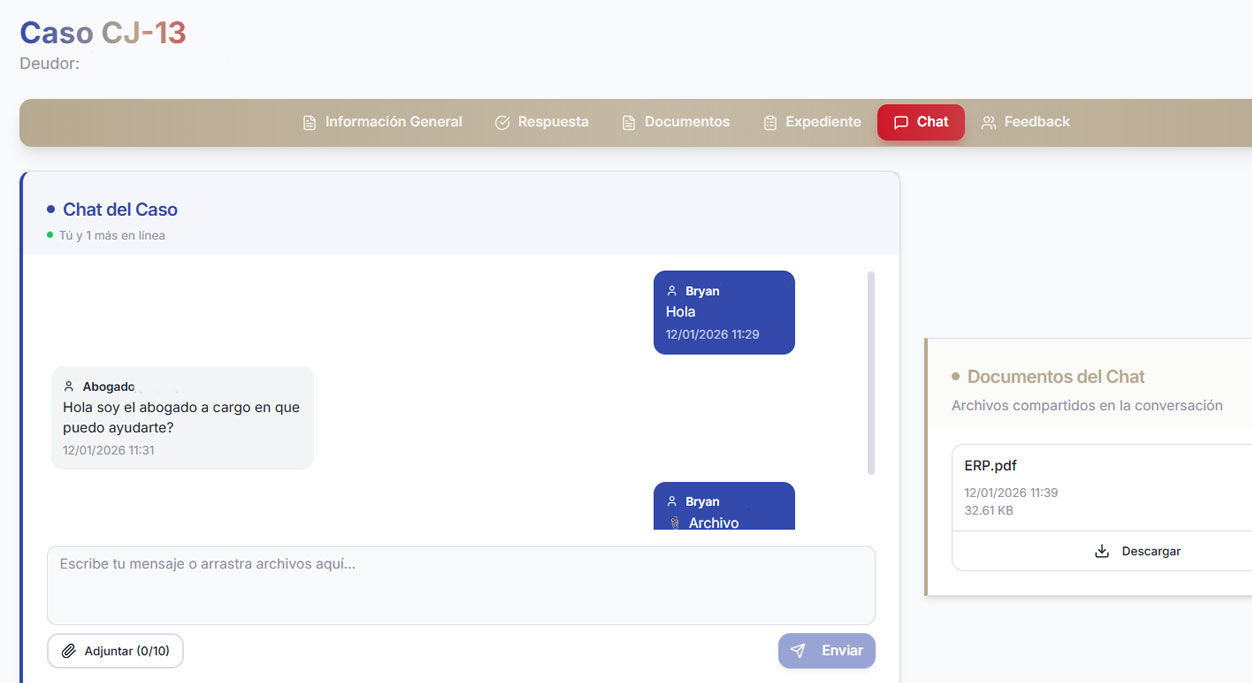This screenshot has height=683, width=1252.
Task: Click the paperclip icon in Adjuntar button
Action: click(69, 651)
